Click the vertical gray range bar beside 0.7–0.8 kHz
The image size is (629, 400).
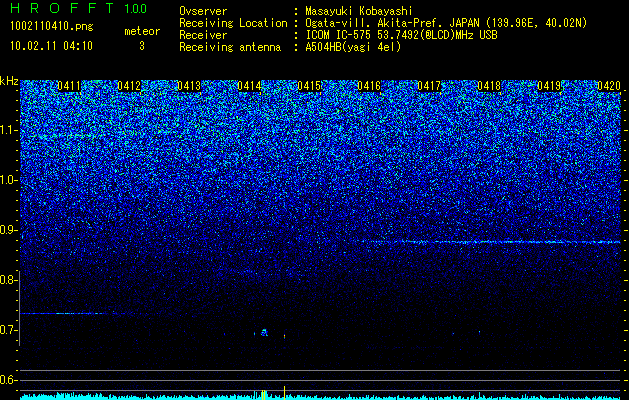pyautogui.click(x=19, y=308)
